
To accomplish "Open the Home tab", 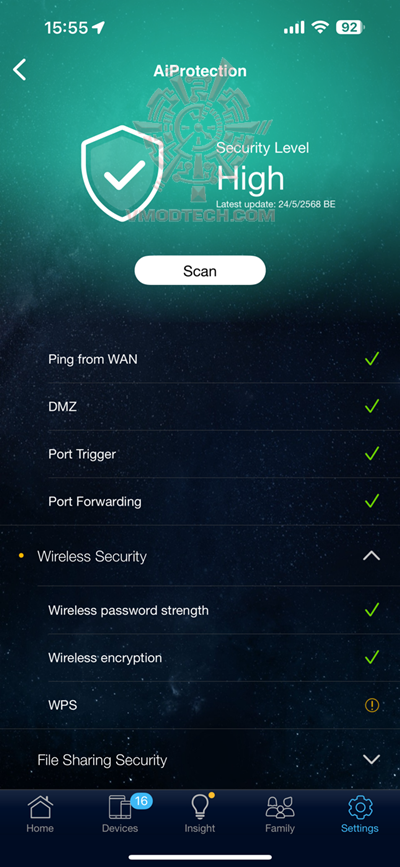I will 40,814.
